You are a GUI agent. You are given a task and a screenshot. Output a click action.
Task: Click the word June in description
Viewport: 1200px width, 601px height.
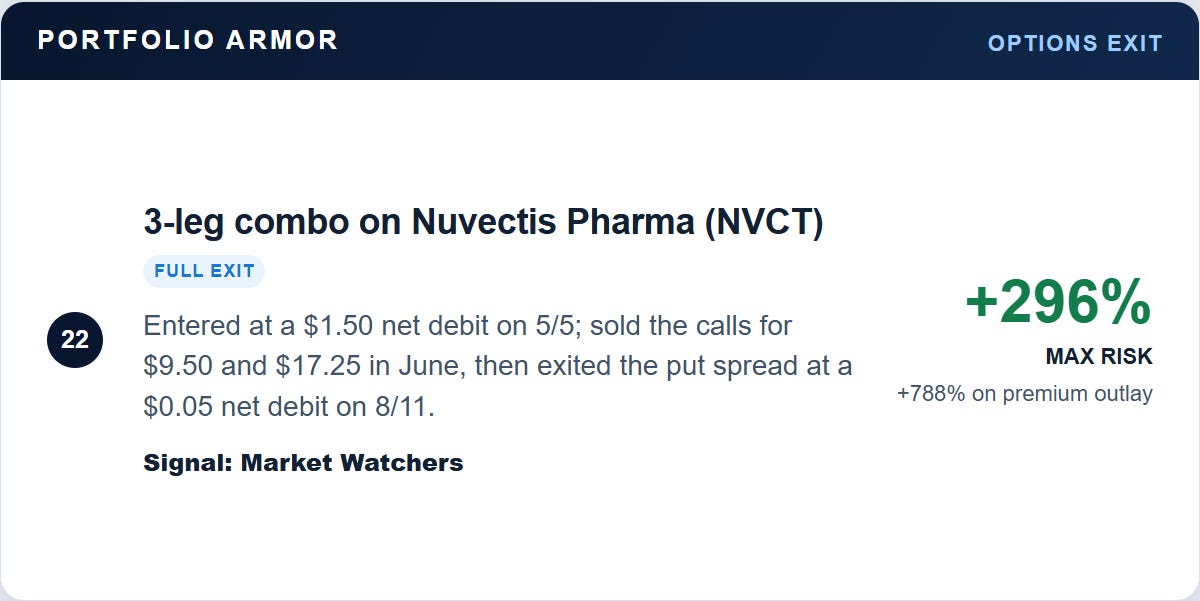426,366
